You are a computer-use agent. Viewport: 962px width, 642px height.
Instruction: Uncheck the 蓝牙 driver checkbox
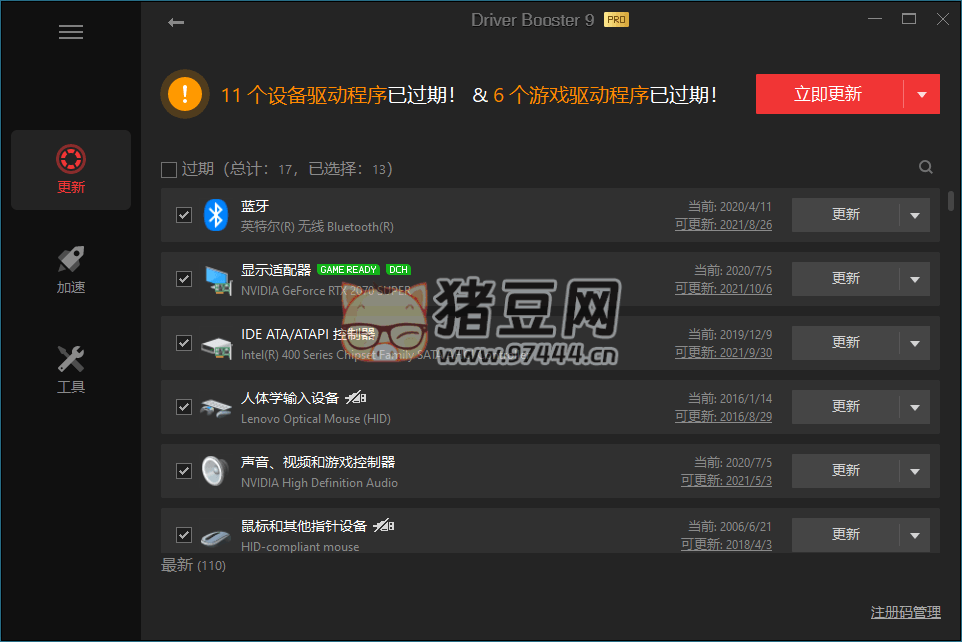184,215
